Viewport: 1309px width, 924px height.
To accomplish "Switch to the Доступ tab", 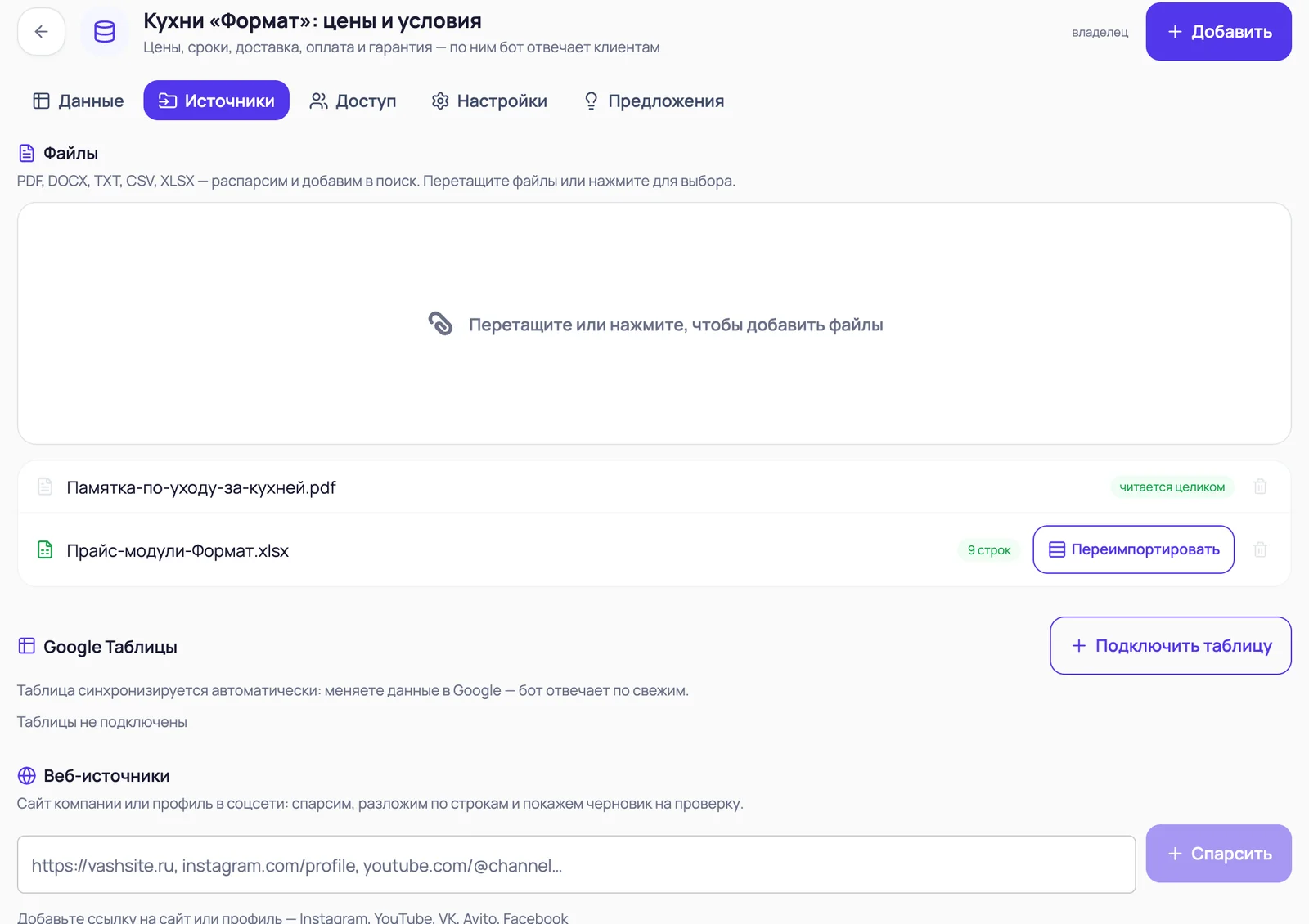I will (x=353, y=101).
